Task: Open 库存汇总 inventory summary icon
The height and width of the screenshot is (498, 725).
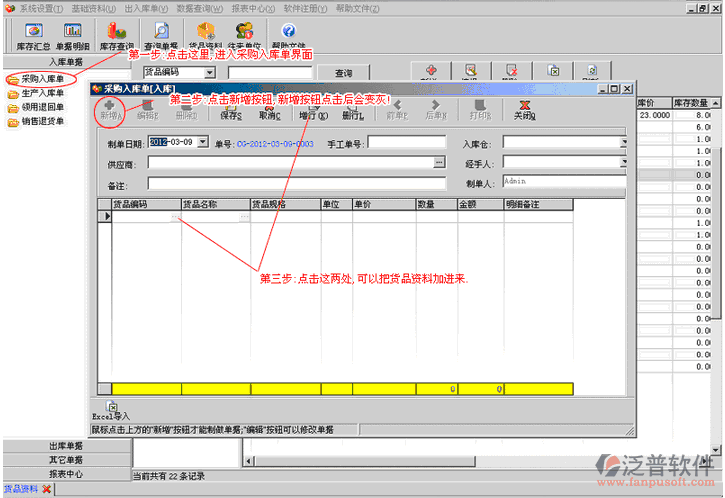Action: tap(32, 37)
